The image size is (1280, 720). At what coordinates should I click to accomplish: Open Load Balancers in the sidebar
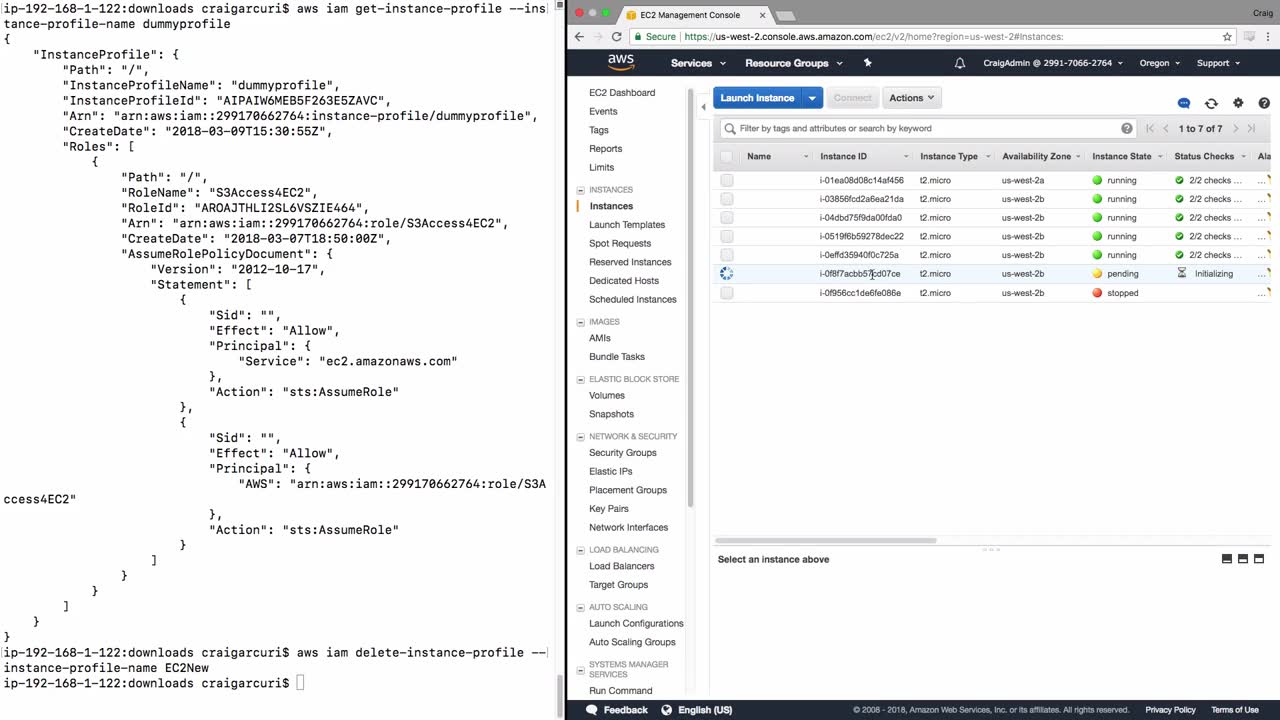tap(621, 566)
